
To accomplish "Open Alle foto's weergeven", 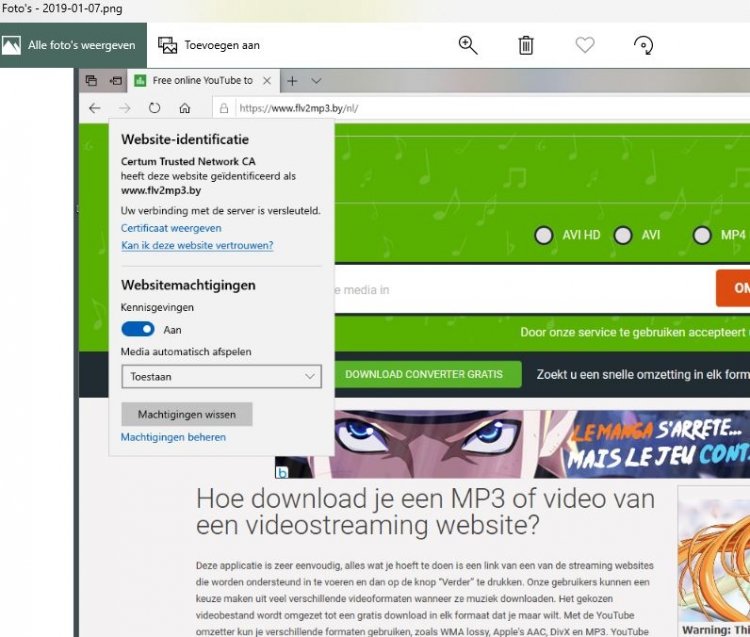I will click(x=69, y=45).
